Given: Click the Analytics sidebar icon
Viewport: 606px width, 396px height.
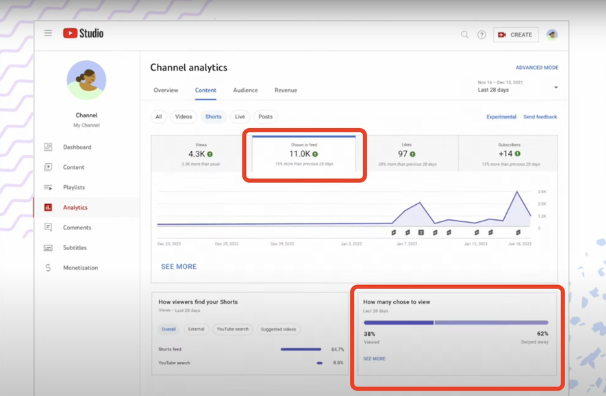Looking at the screenshot, I should pyautogui.click(x=48, y=207).
